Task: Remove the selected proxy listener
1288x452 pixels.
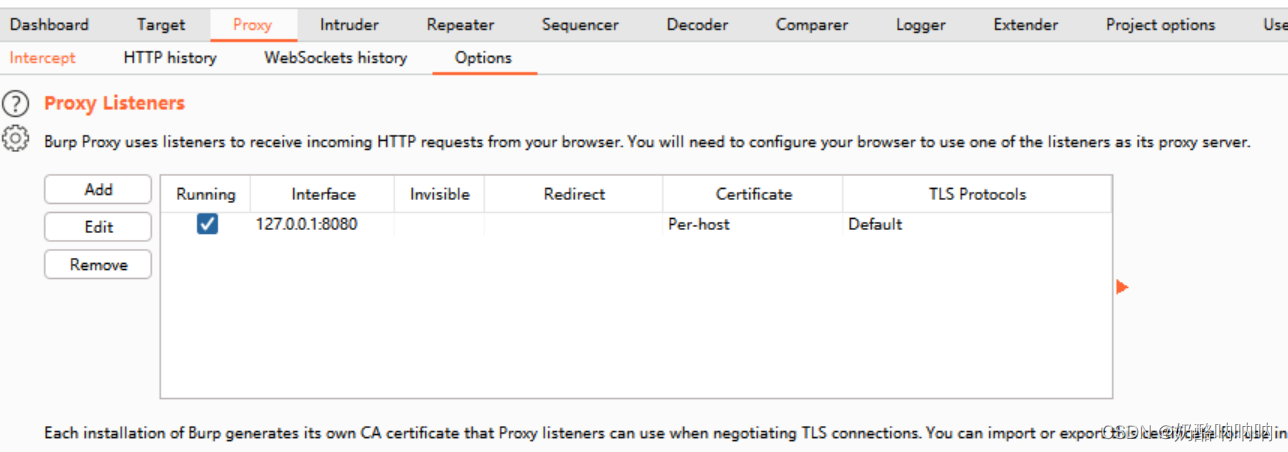Action: coord(98,265)
